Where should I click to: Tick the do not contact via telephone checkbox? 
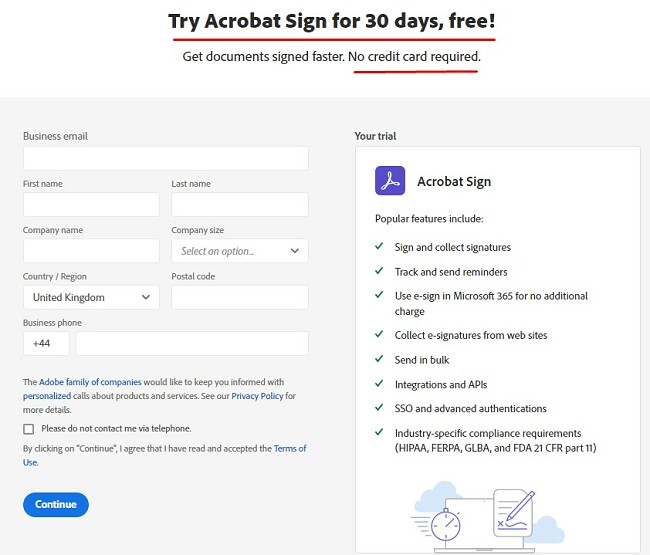[x=29, y=429]
